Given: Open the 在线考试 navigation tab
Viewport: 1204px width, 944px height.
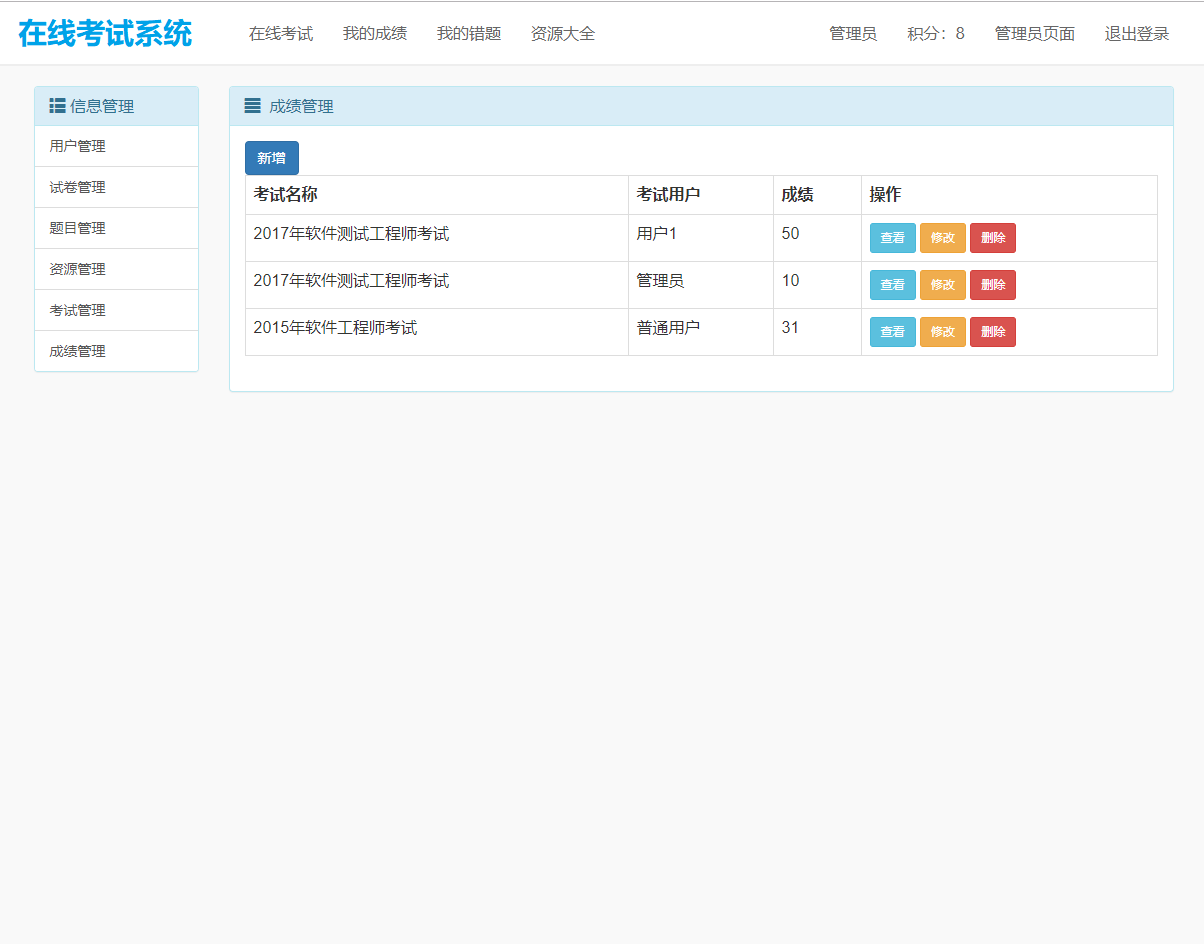Looking at the screenshot, I should (x=280, y=32).
